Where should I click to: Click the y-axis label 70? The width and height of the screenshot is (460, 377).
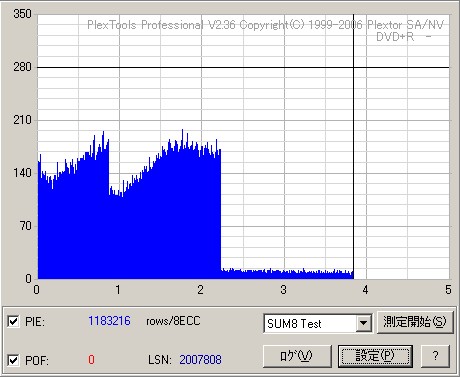coord(26,226)
